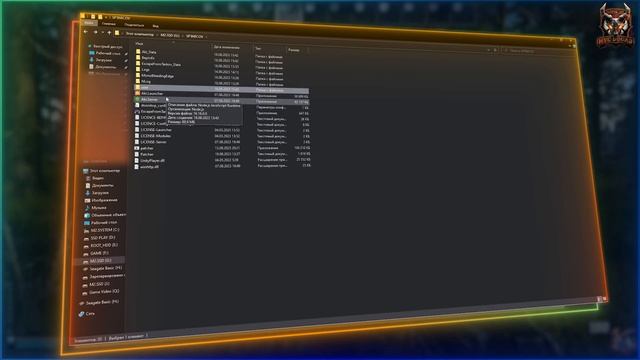
Task: Open Музыка under This PC
Action: pyautogui.click(x=96, y=208)
